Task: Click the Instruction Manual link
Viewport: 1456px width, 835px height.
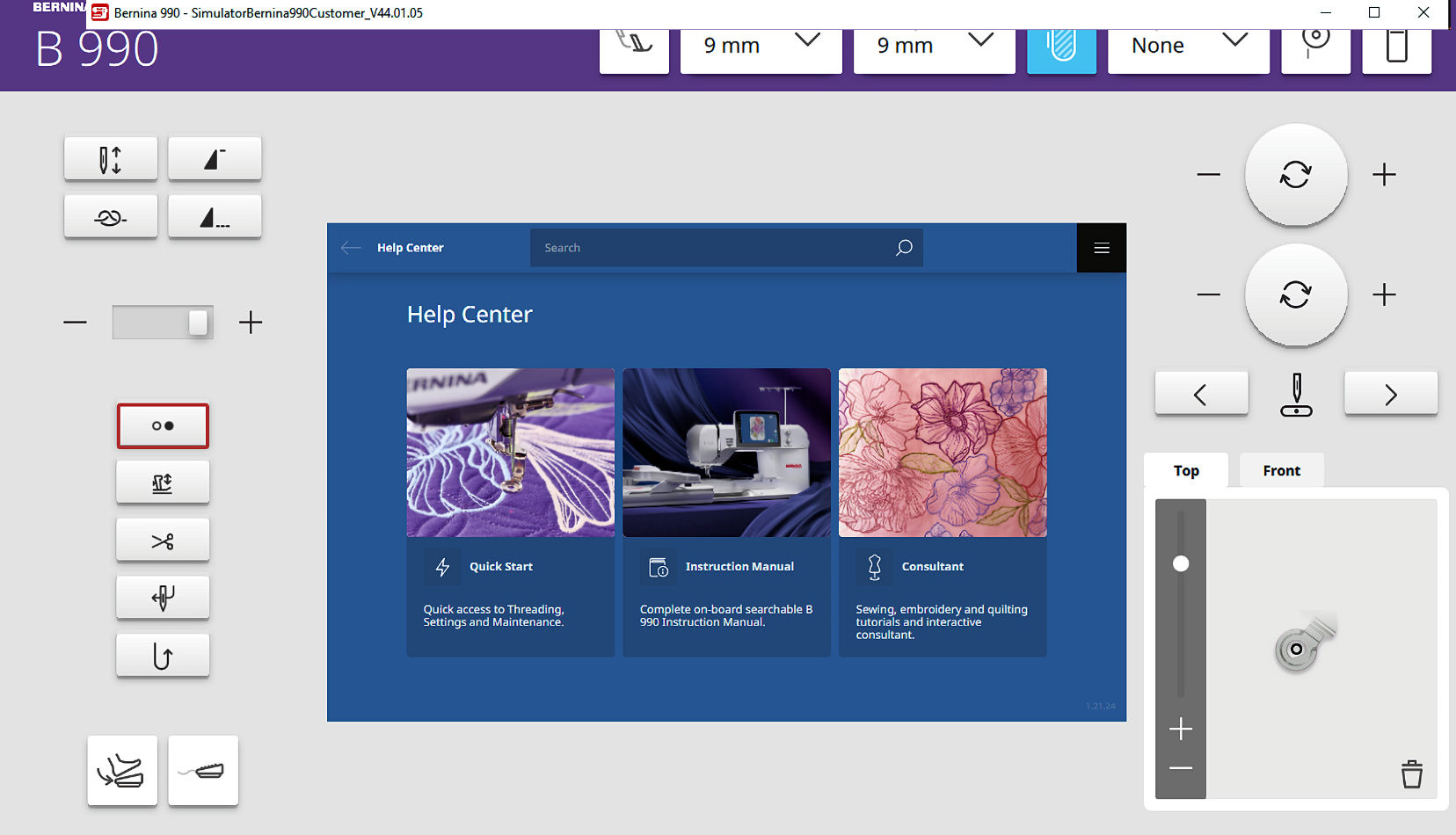Action: 739,567
